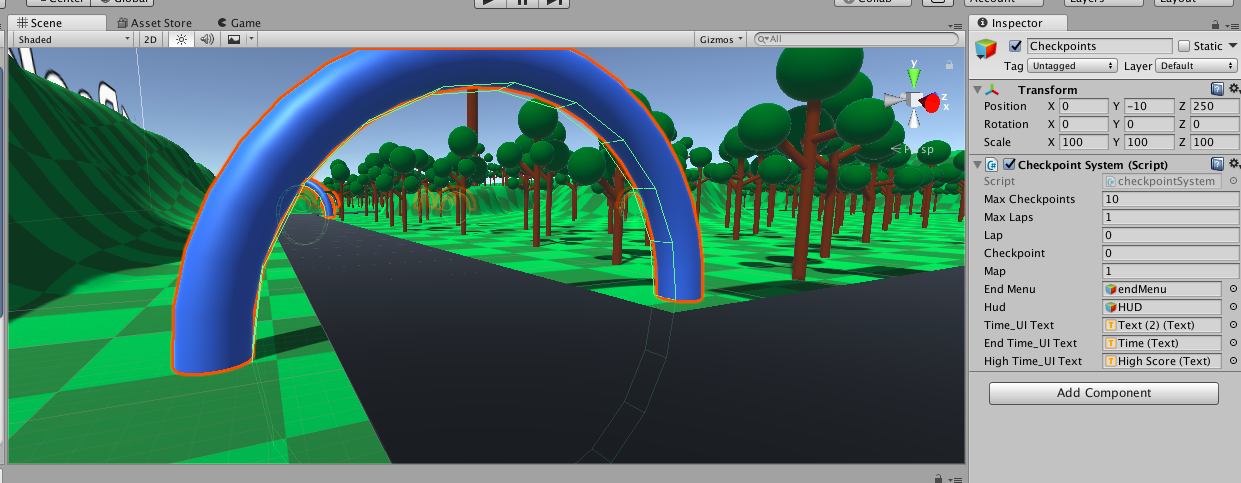The height and width of the screenshot is (483, 1241).
Task: Click Max Checkpoints value field
Action: 1171,199
